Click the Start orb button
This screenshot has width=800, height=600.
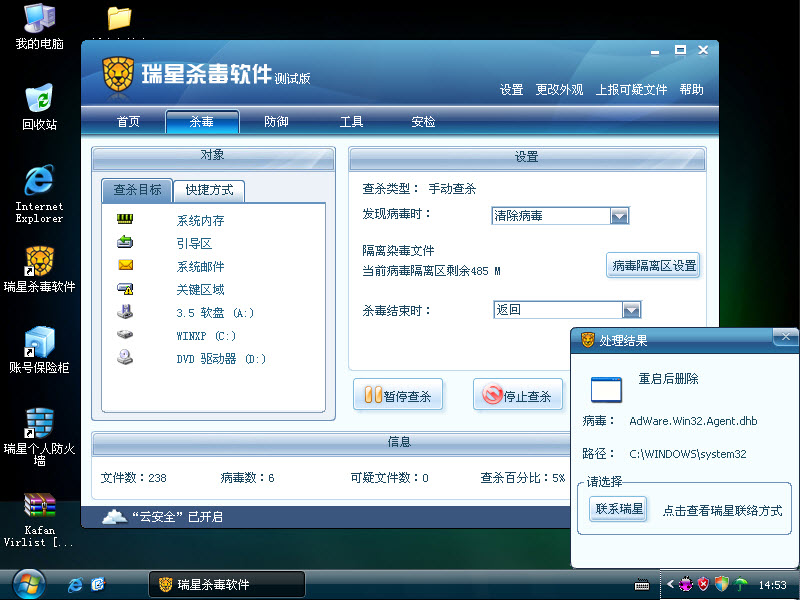[x=29, y=585]
